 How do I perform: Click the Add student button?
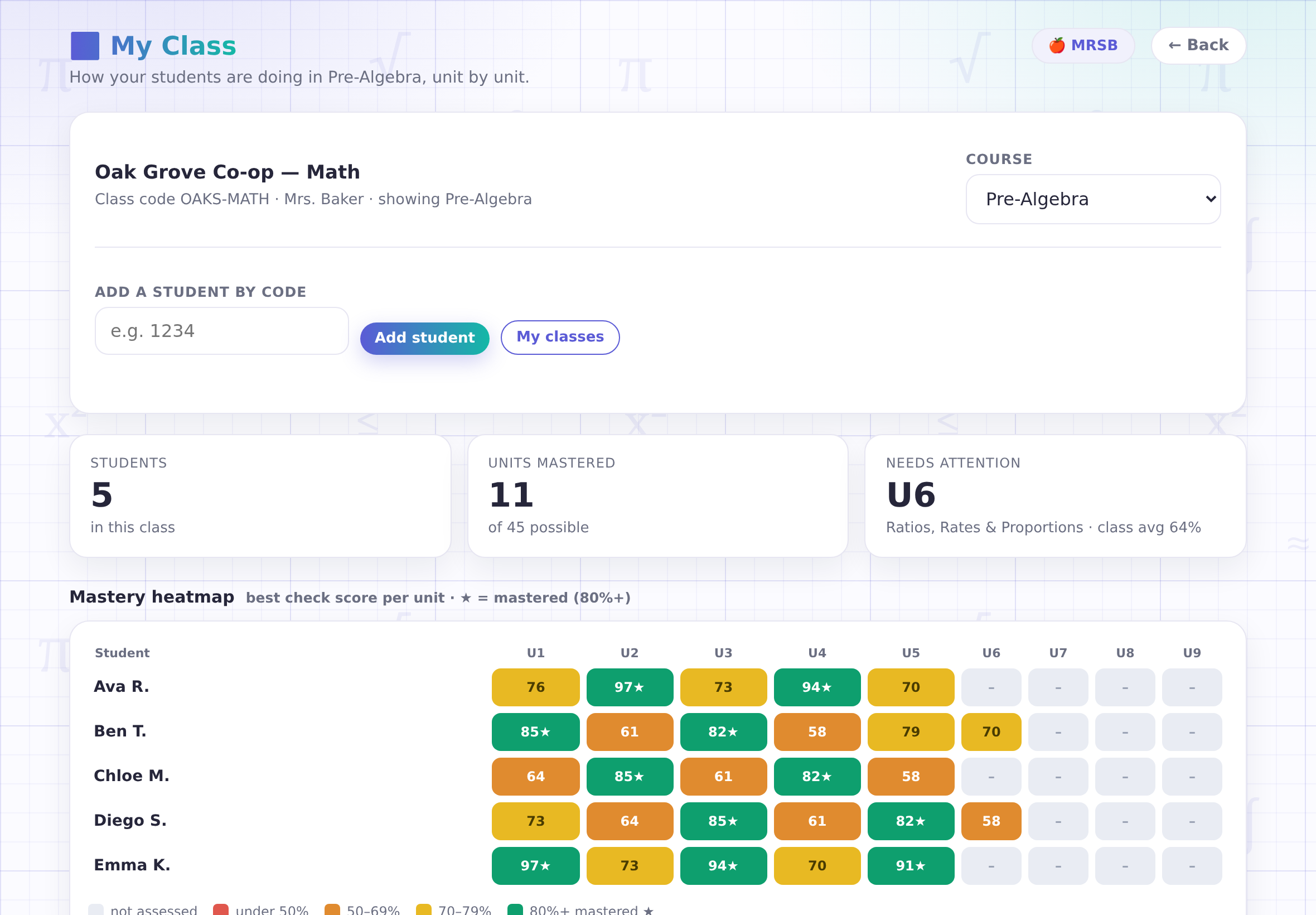tap(424, 338)
